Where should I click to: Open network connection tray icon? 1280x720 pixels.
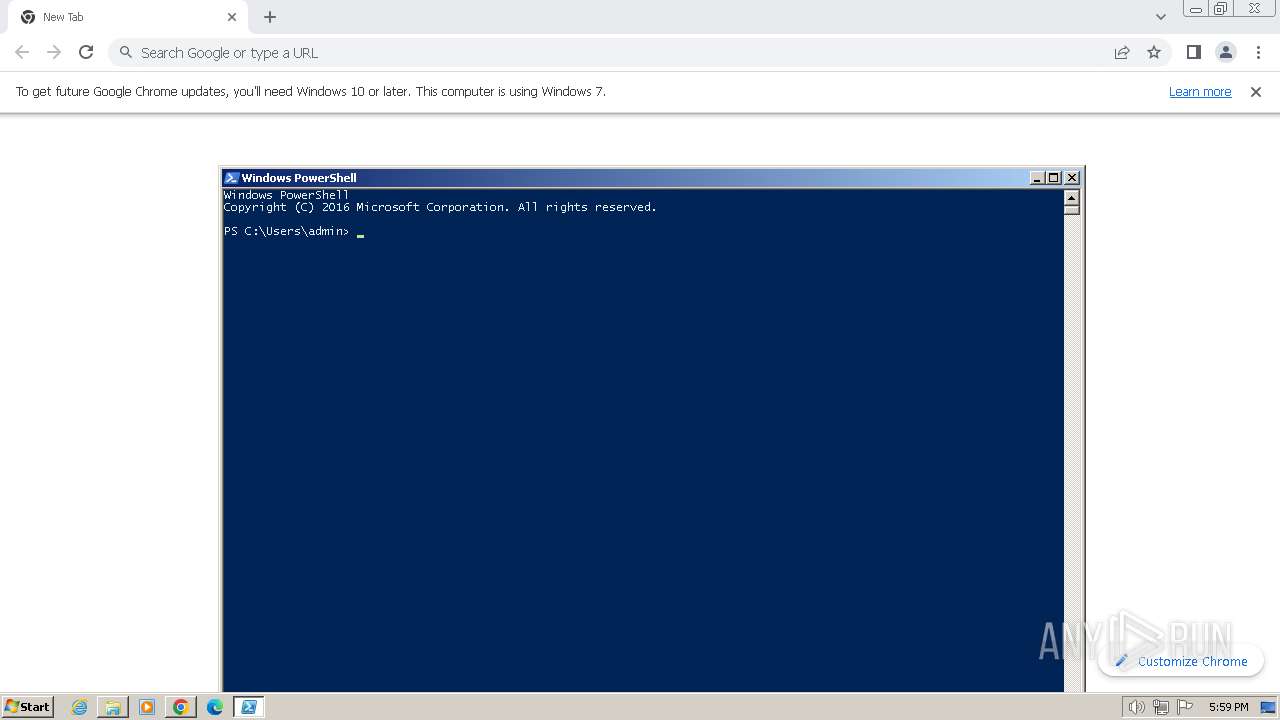1160,707
